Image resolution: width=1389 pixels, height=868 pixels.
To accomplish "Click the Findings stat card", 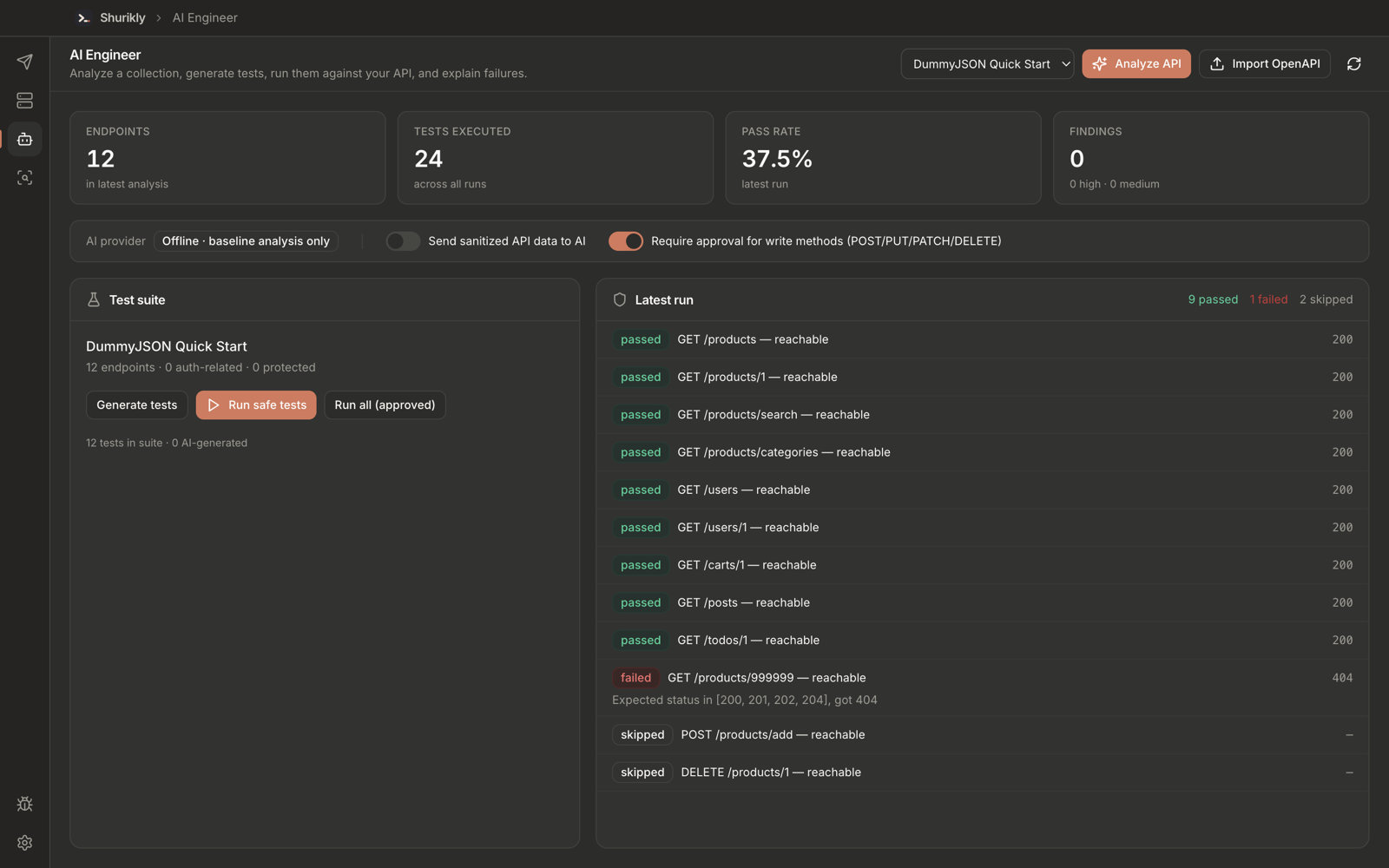I will tap(1211, 158).
